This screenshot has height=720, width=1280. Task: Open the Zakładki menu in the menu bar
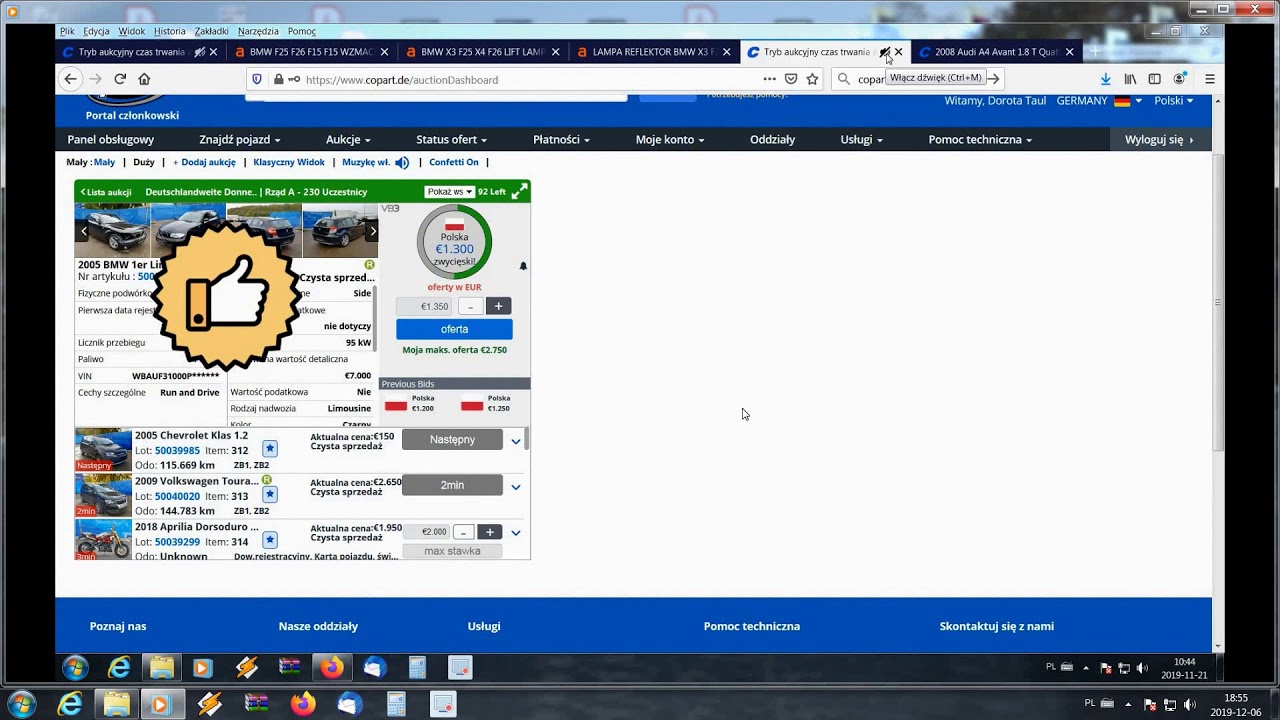pyautogui.click(x=212, y=31)
